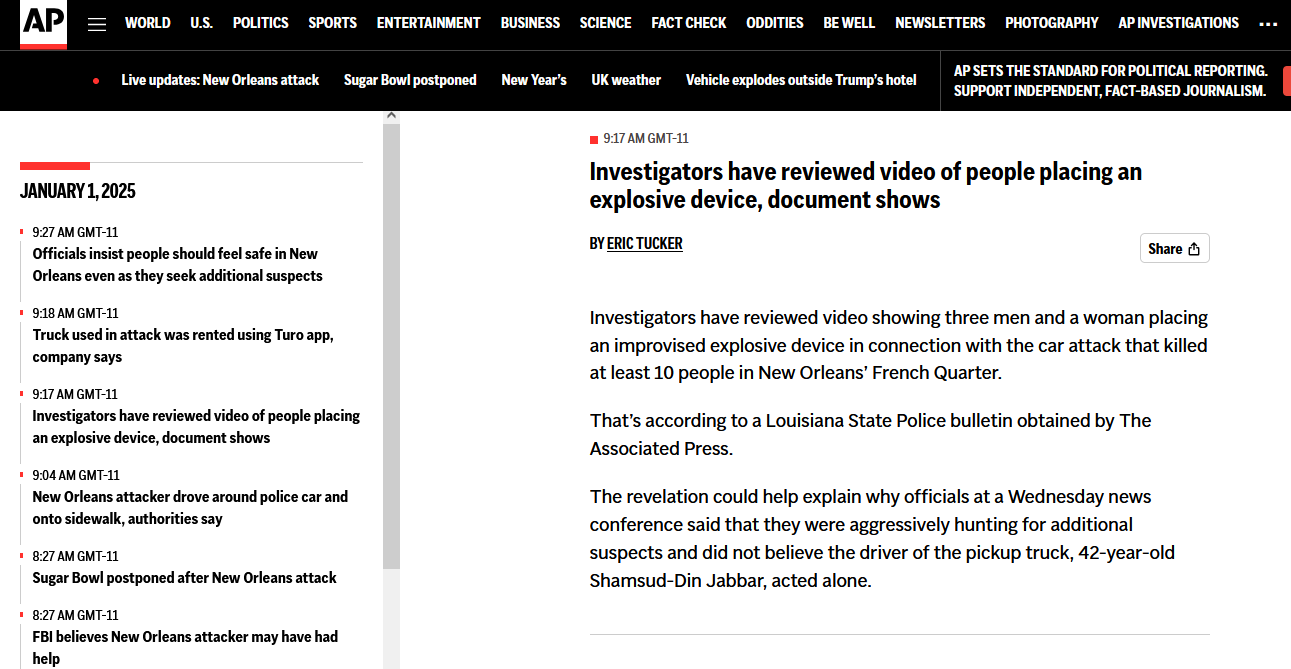
Task: Open author Eric Tucker's page
Action: pos(645,244)
